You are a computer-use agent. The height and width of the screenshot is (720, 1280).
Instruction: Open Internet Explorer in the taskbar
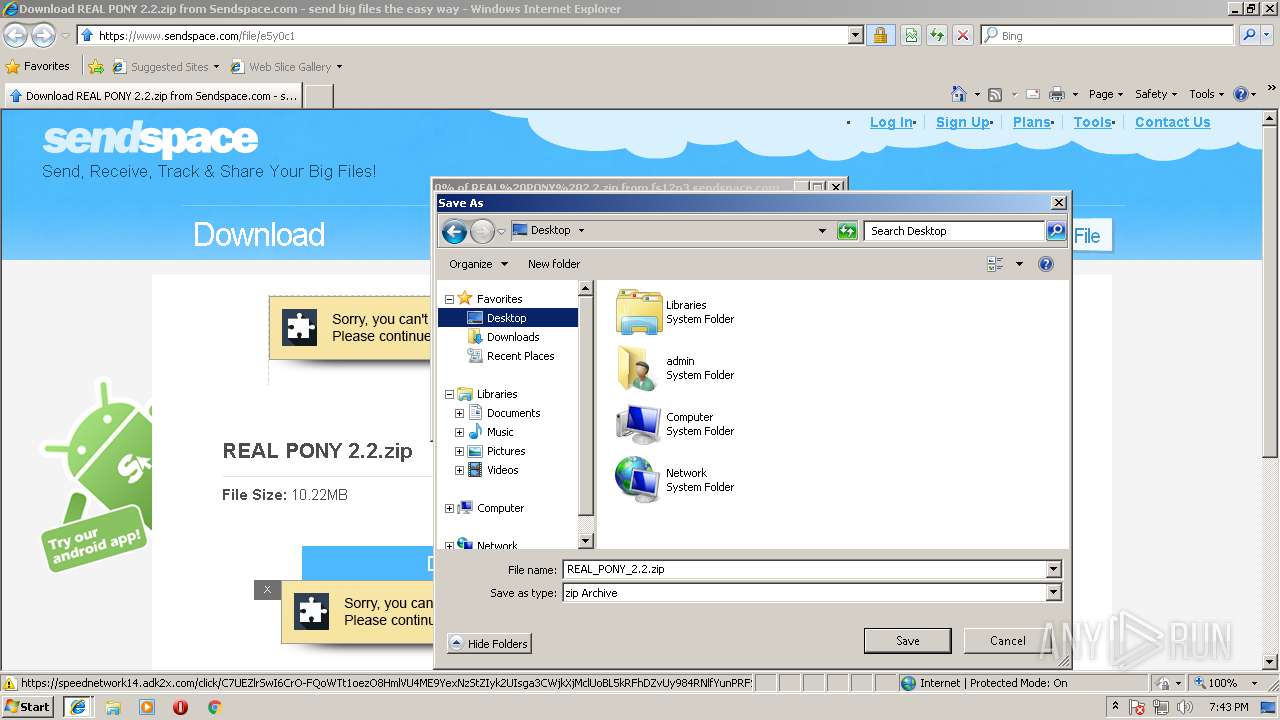tap(77, 707)
